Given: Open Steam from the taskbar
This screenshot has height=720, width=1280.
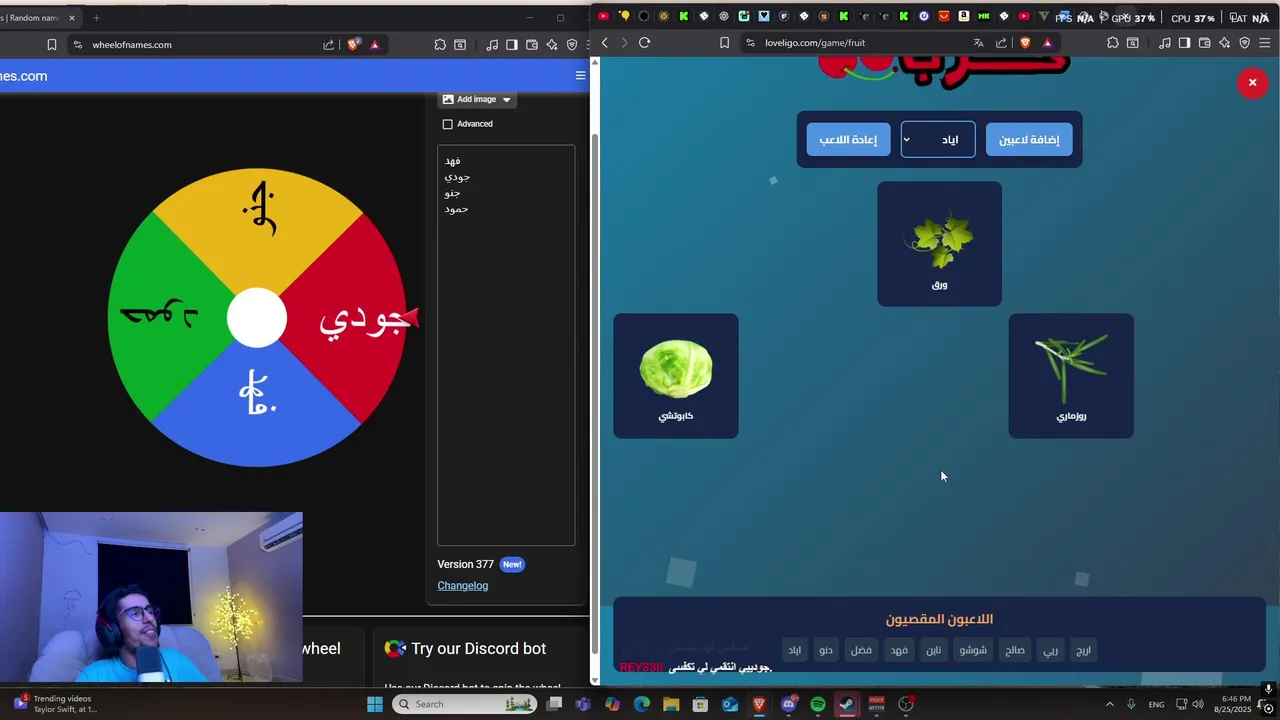Looking at the screenshot, I should tap(847, 704).
